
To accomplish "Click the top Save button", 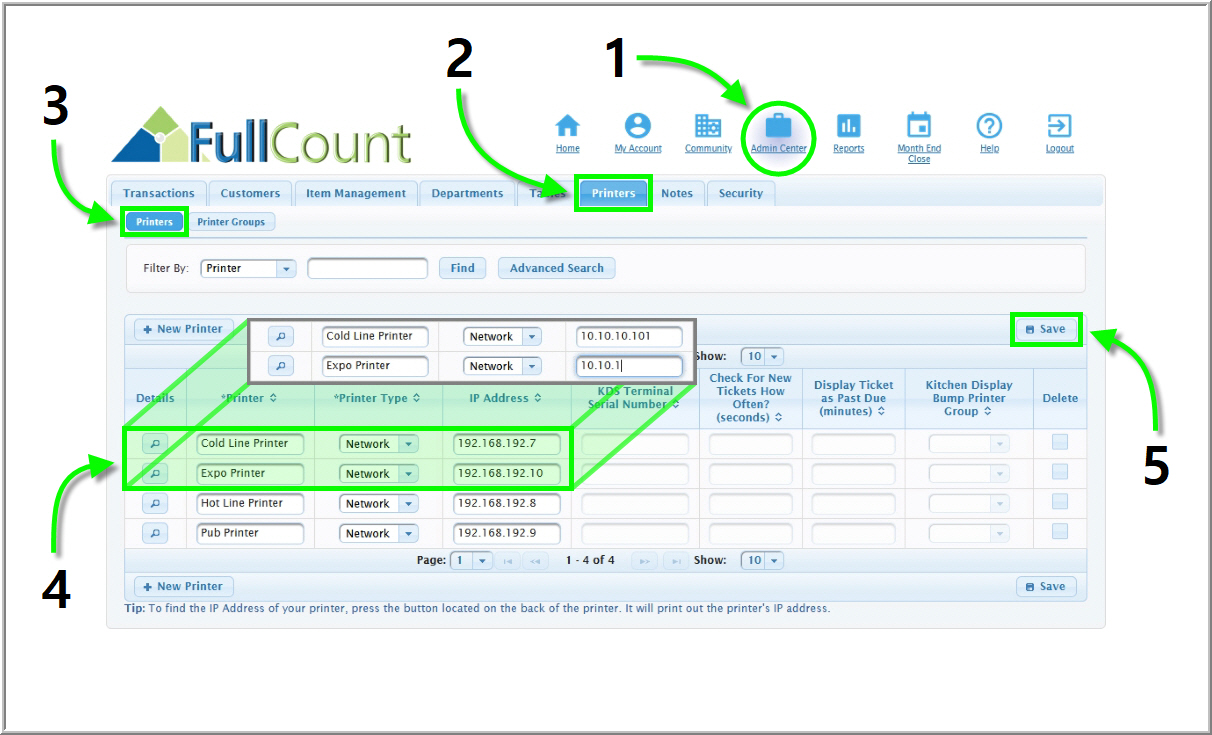I will (1046, 329).
